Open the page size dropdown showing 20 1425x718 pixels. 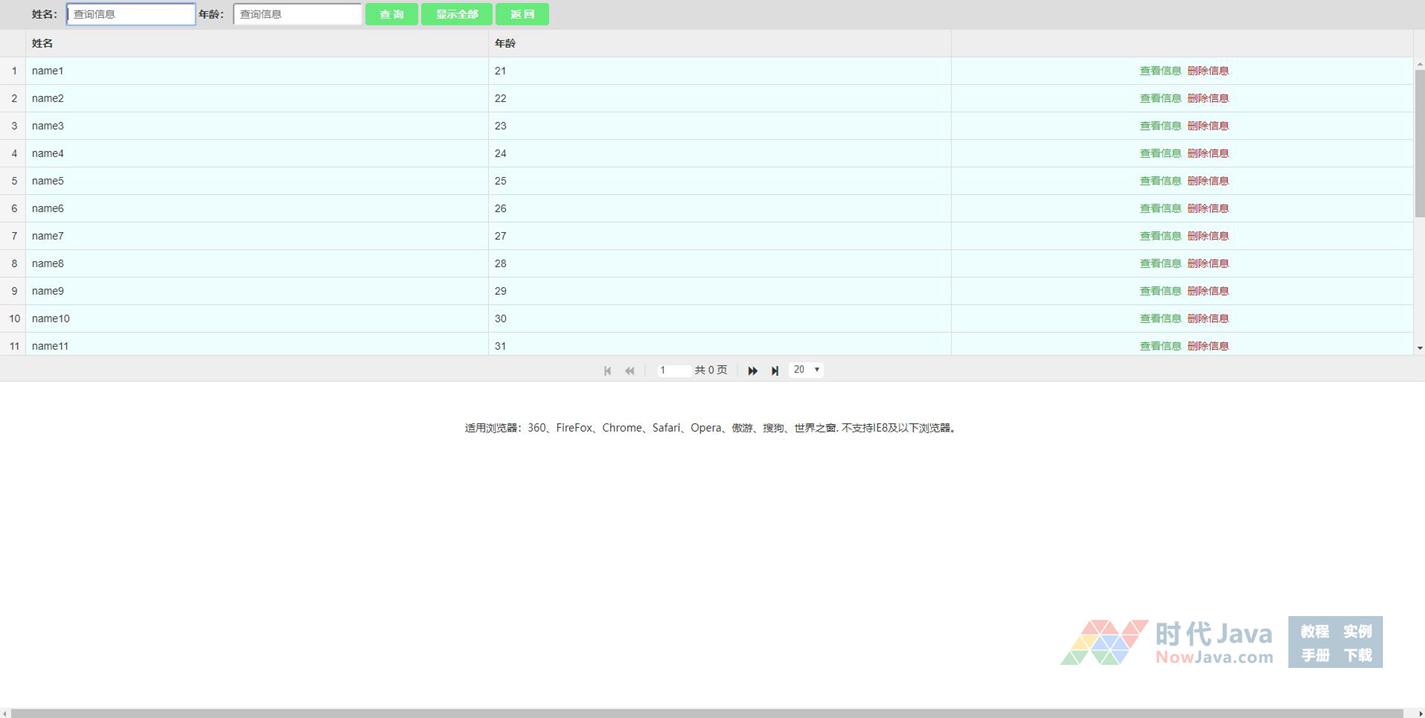coord(806,370)
